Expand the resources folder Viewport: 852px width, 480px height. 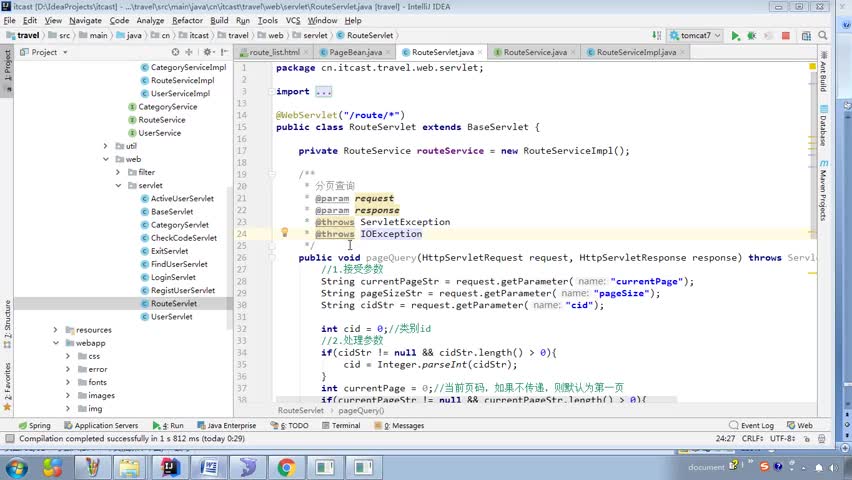(x=55, y=329)
